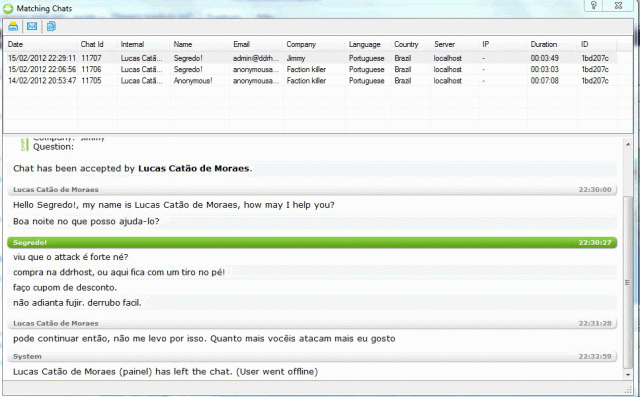Sort by the Server column header
The height and width of the screenshot is (397, 640).
click(x=444, y=44)
